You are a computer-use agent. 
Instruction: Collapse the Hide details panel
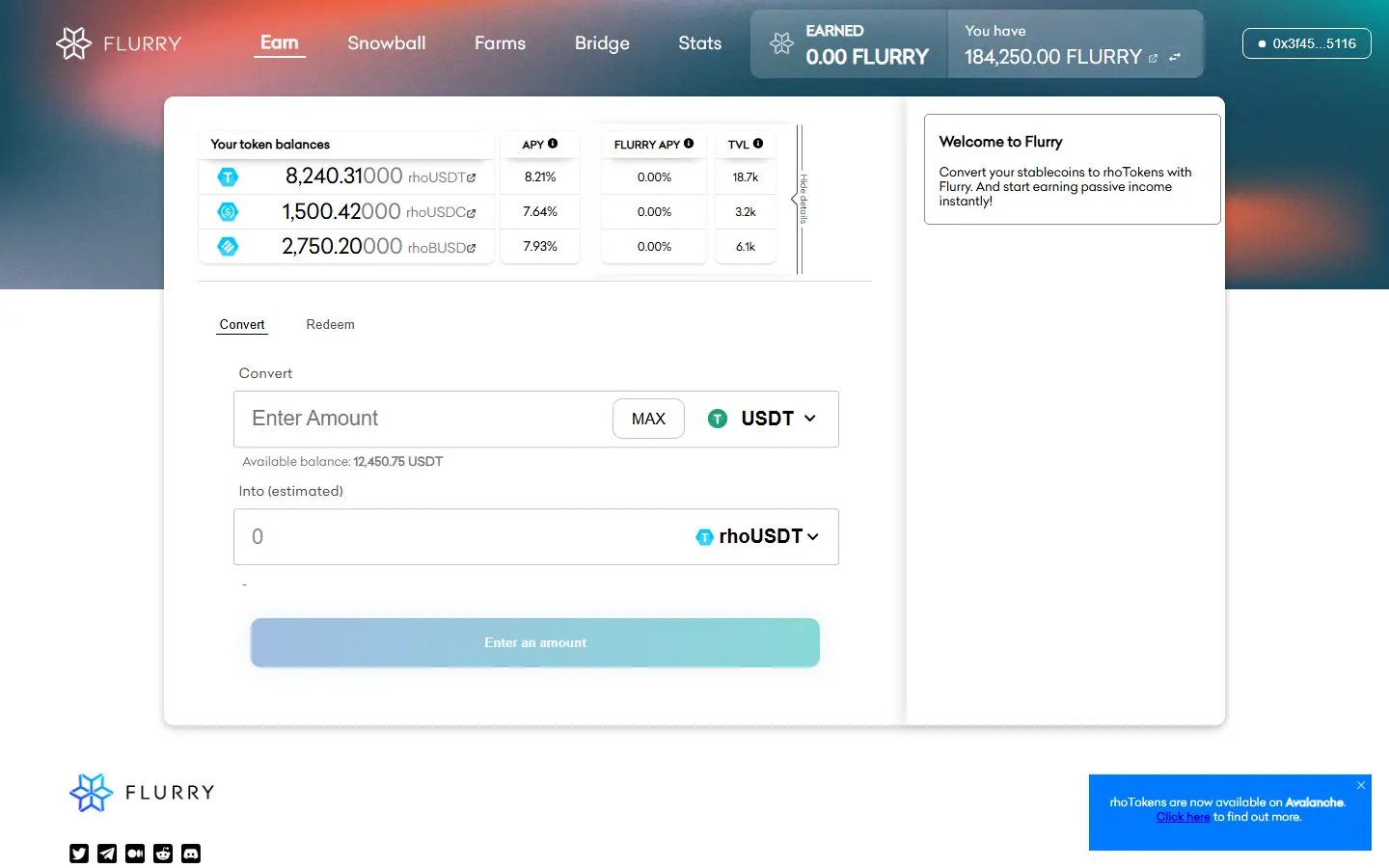pyautogui.click(x=800, y=199)
